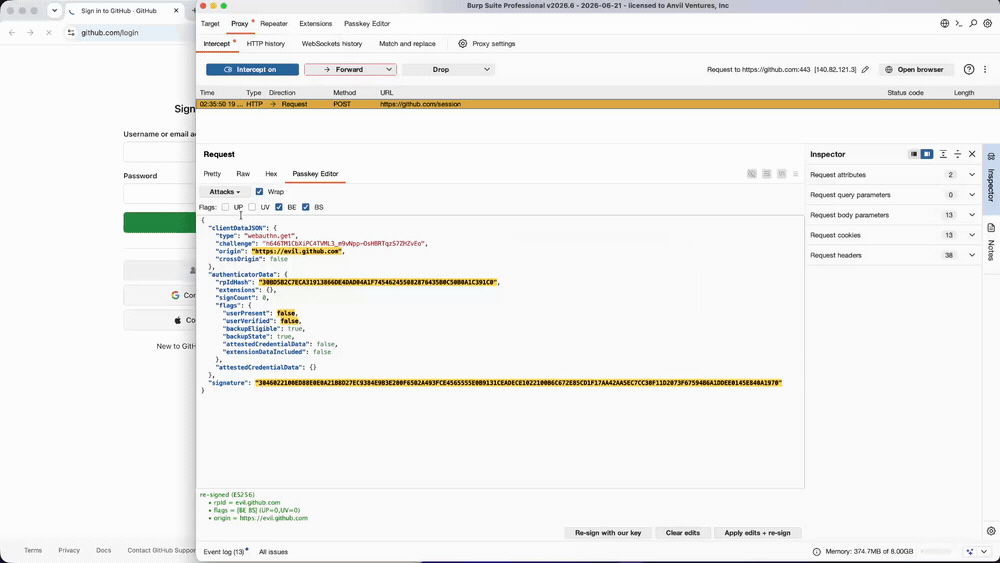Collapse all Inspector sections icon
Viewport: 1000px width, 563px height.
coord(957,154)
